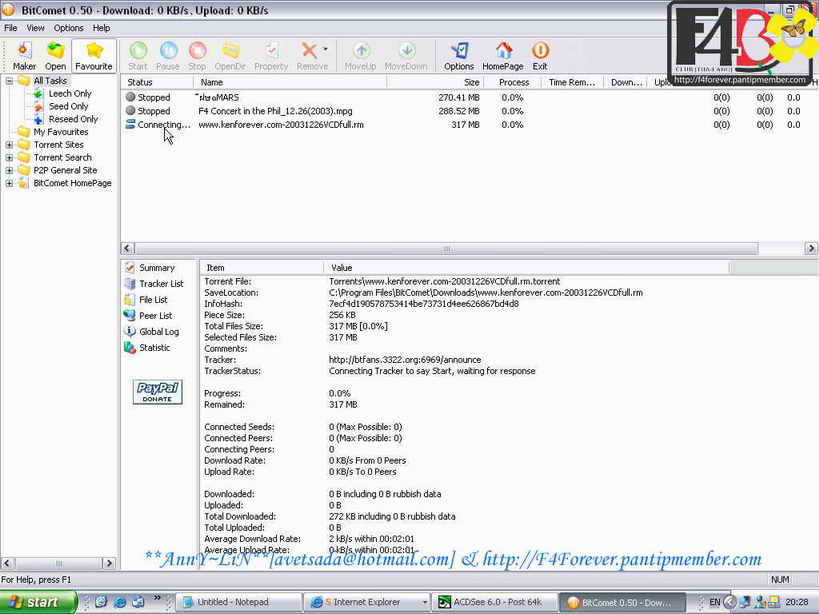This screenshot has width=819, height=614.
Task: Select All Tasks in the tree
Action: 50,81
